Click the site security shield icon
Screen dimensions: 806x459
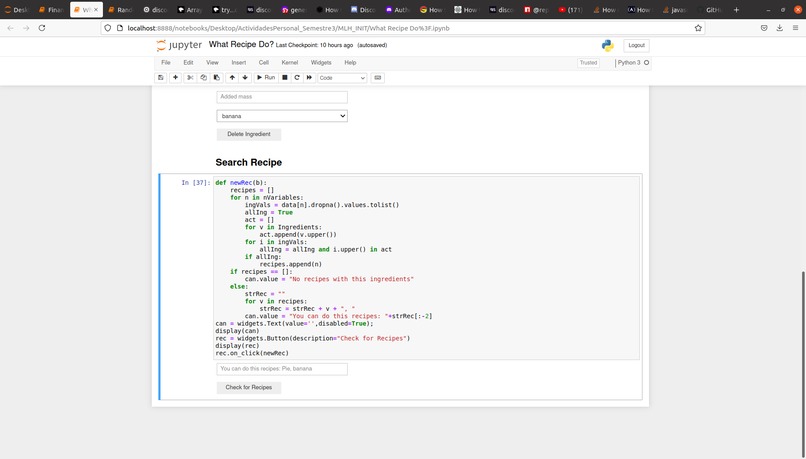(107, 28)
